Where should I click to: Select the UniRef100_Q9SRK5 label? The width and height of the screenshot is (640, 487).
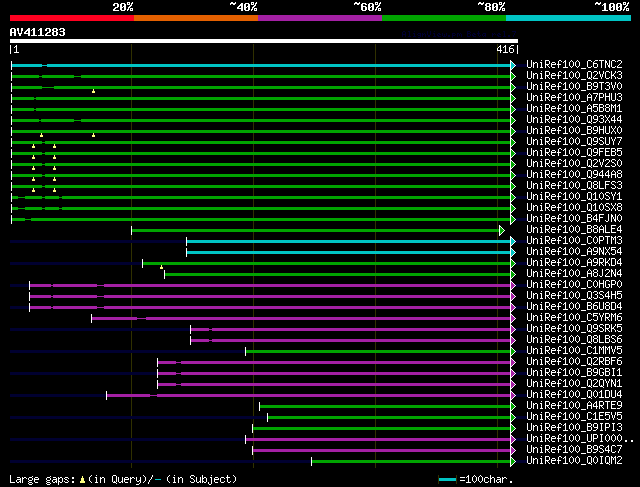point(574,329)
